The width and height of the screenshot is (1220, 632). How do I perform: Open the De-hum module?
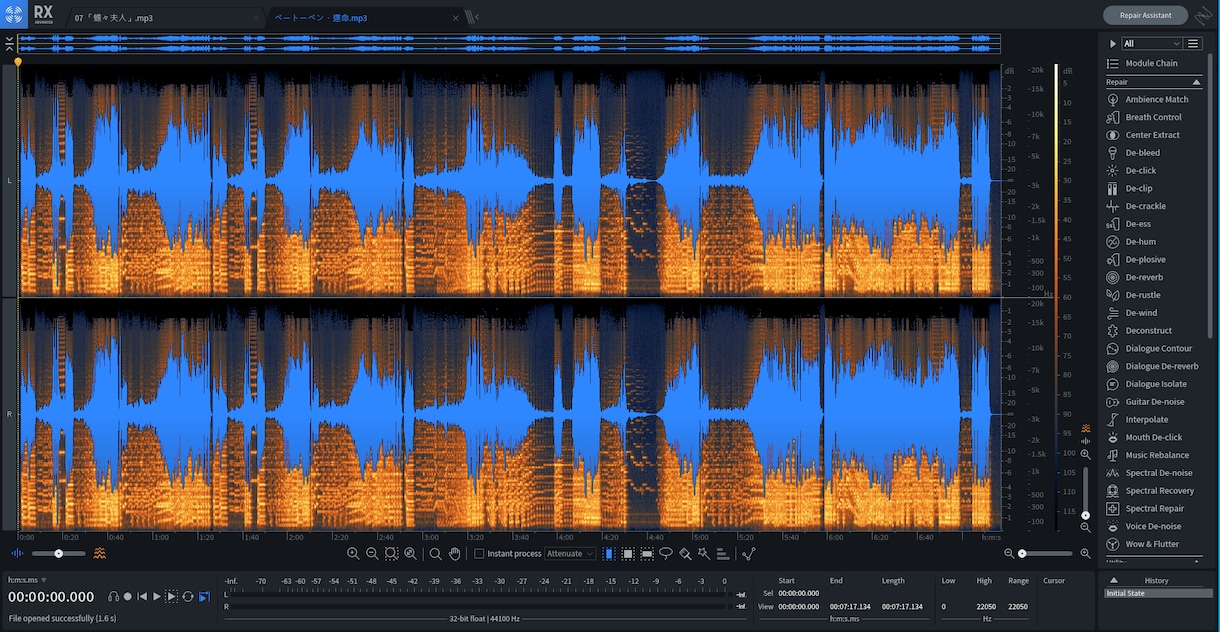tap(1156, 242)
